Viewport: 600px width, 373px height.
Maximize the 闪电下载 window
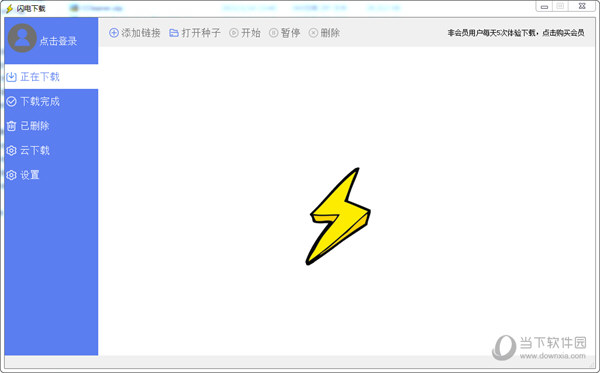coord(560,6)
